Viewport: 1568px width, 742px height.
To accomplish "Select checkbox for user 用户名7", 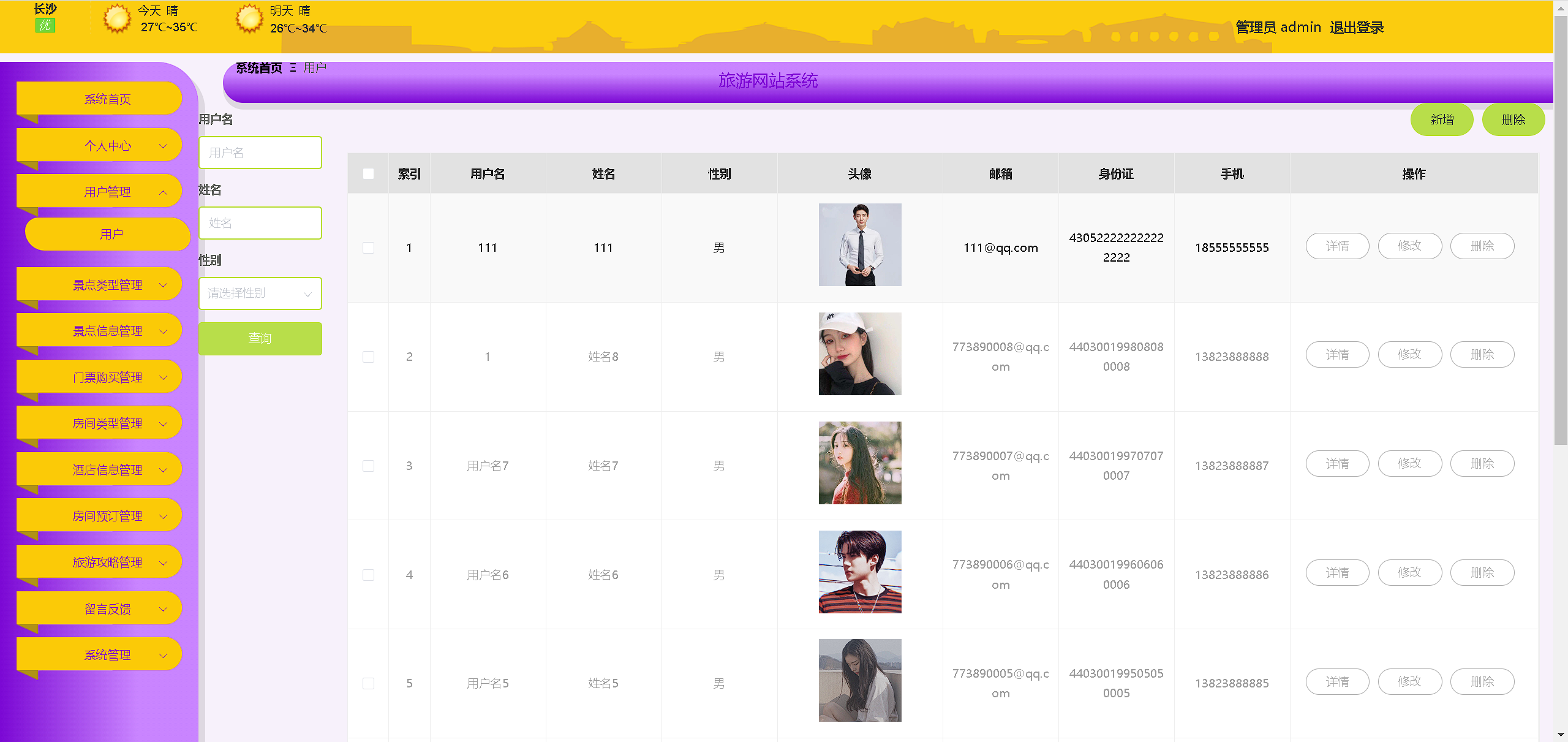I will [x=368, y=466].
